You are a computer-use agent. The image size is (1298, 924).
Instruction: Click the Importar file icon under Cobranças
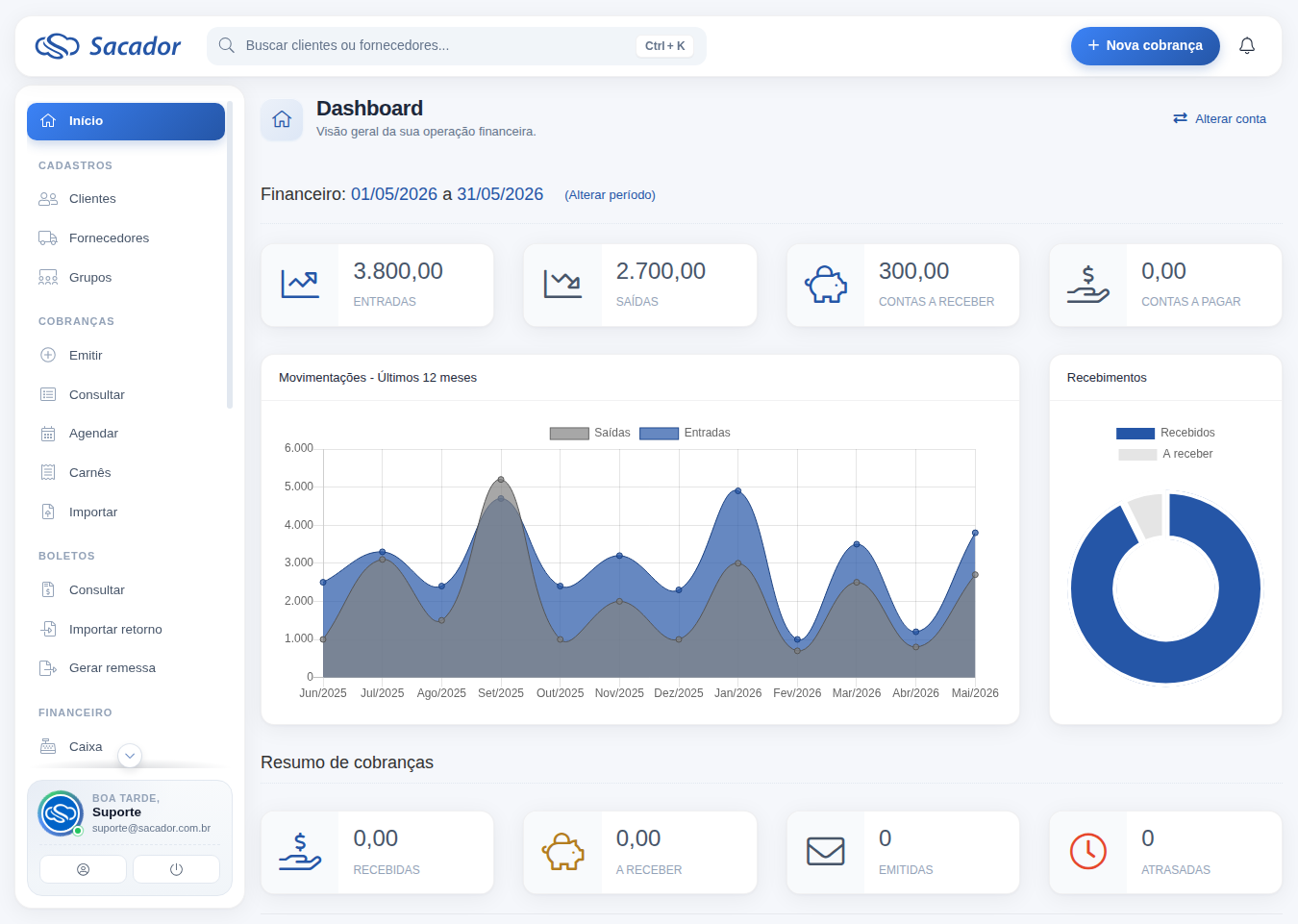coord(48,512)
